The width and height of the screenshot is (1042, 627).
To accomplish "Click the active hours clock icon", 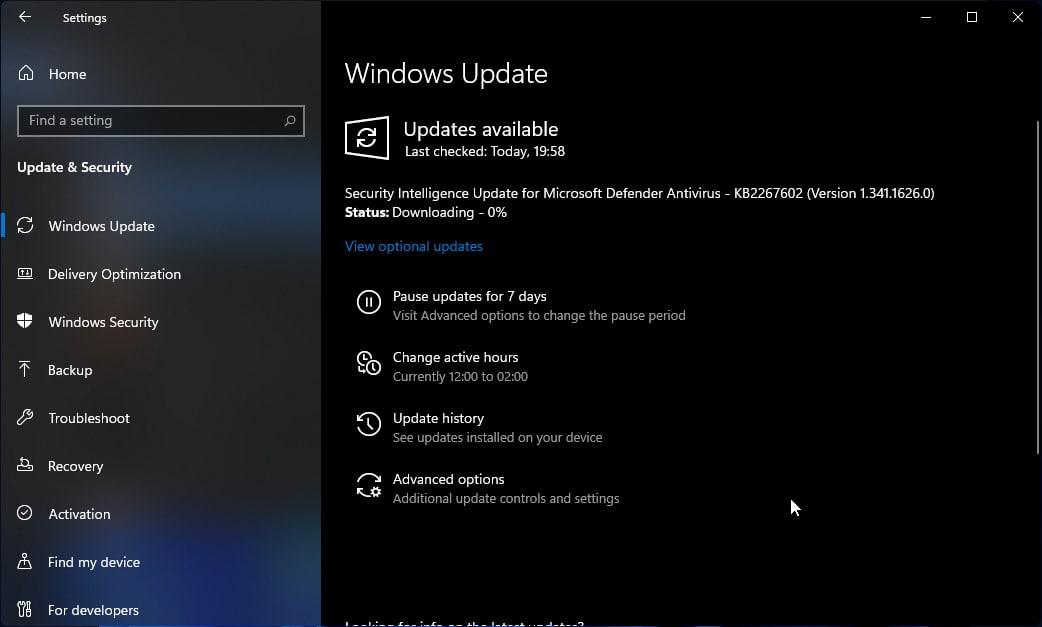I will tap(369, 363).
